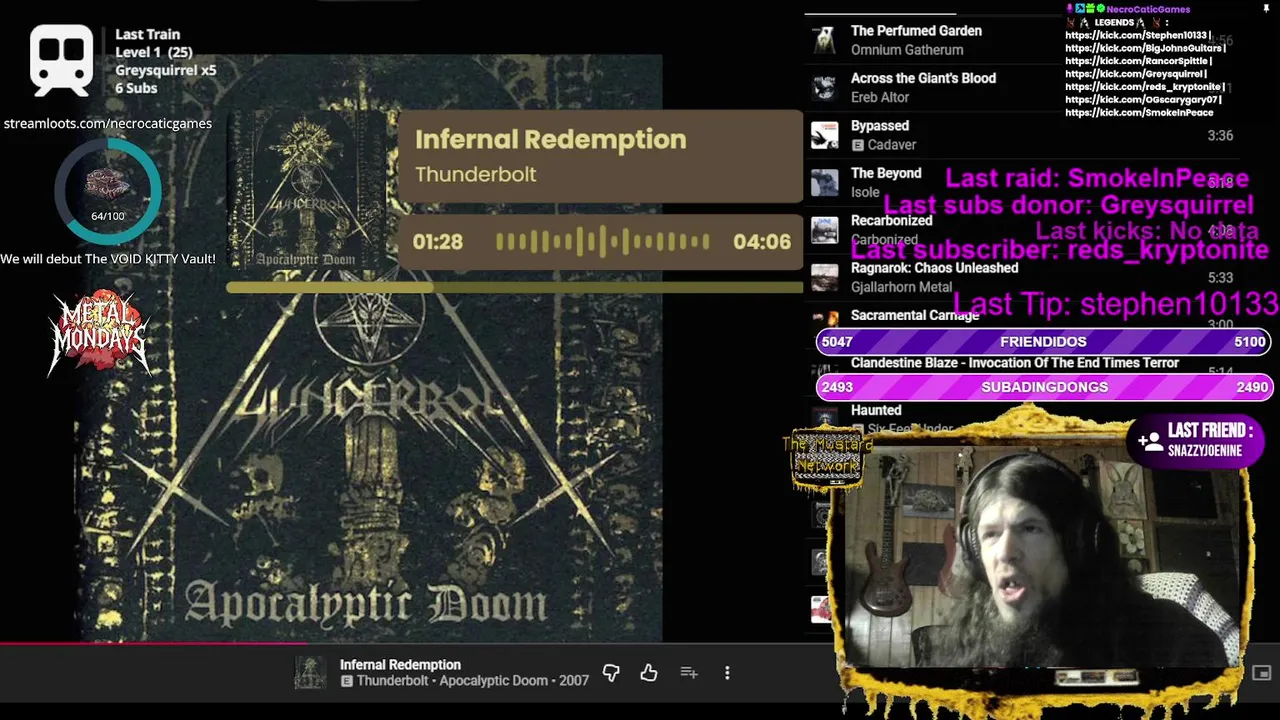Click the VOID KITTY Vault announcement text
Viewport: 1280px width, 720px height.
point(108,259)
